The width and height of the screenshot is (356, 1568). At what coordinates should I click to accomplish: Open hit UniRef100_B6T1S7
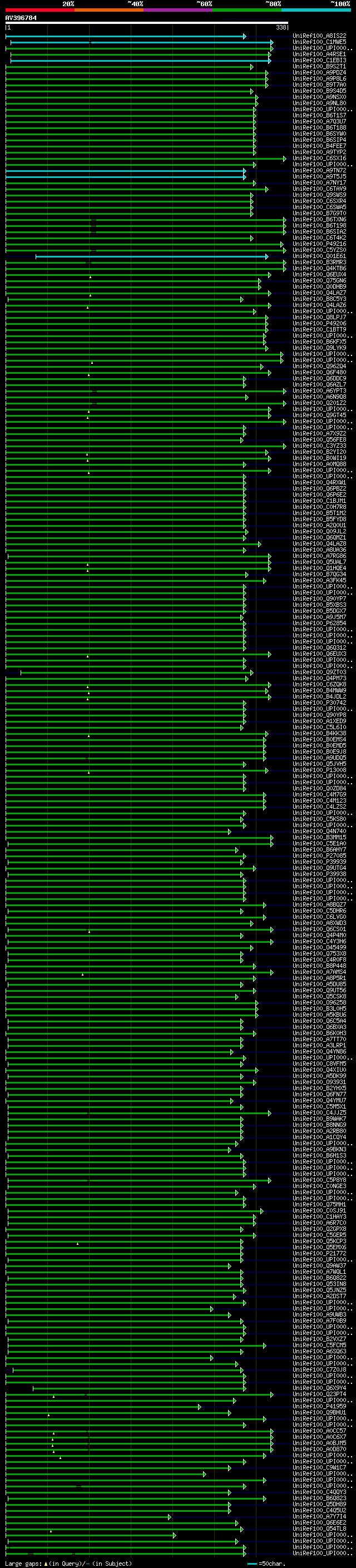click(319, 116)
